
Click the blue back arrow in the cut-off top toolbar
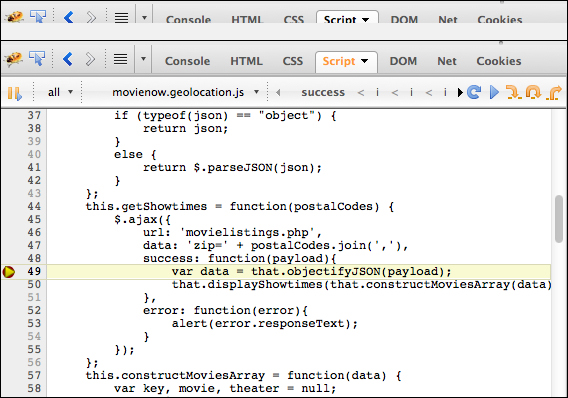pos(69,17)
